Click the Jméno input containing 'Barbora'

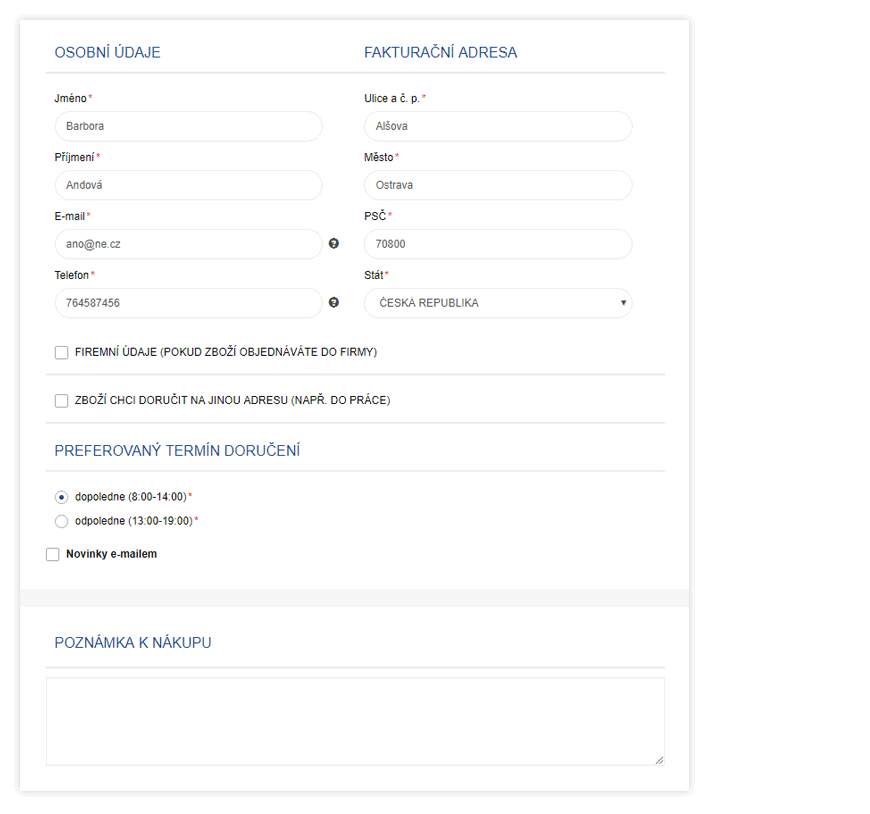188,126
